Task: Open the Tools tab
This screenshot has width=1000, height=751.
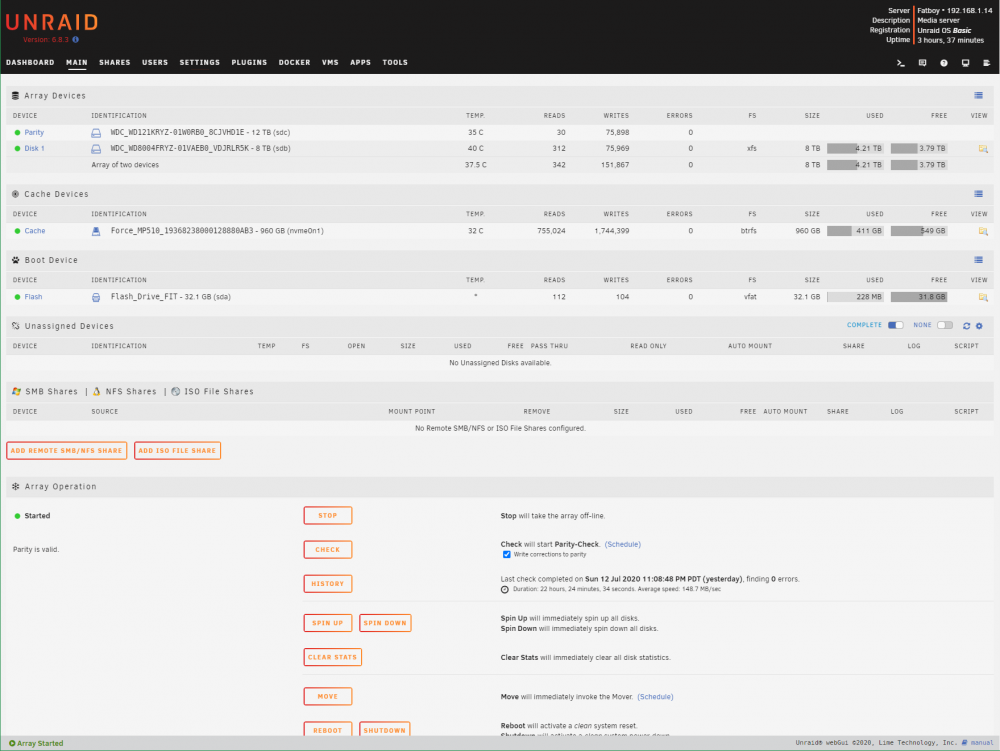Action: [x=395, y=62]
